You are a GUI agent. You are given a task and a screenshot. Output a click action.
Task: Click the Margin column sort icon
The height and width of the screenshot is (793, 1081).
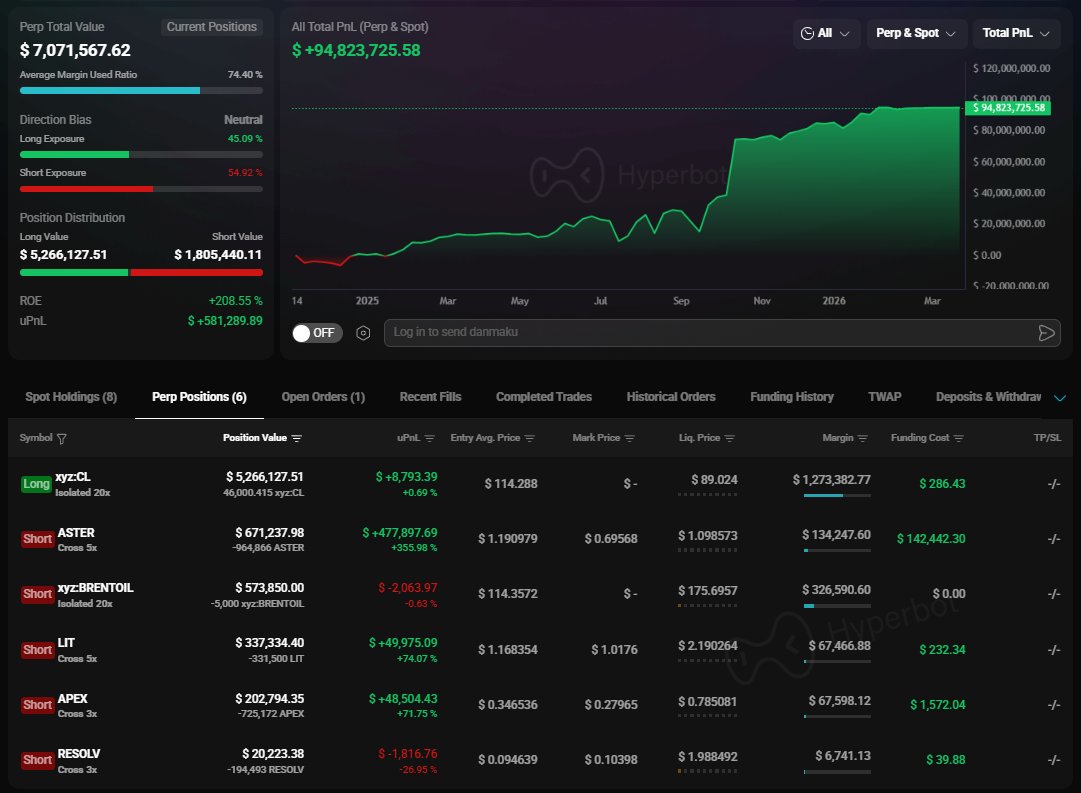click(x=864, y=438)
